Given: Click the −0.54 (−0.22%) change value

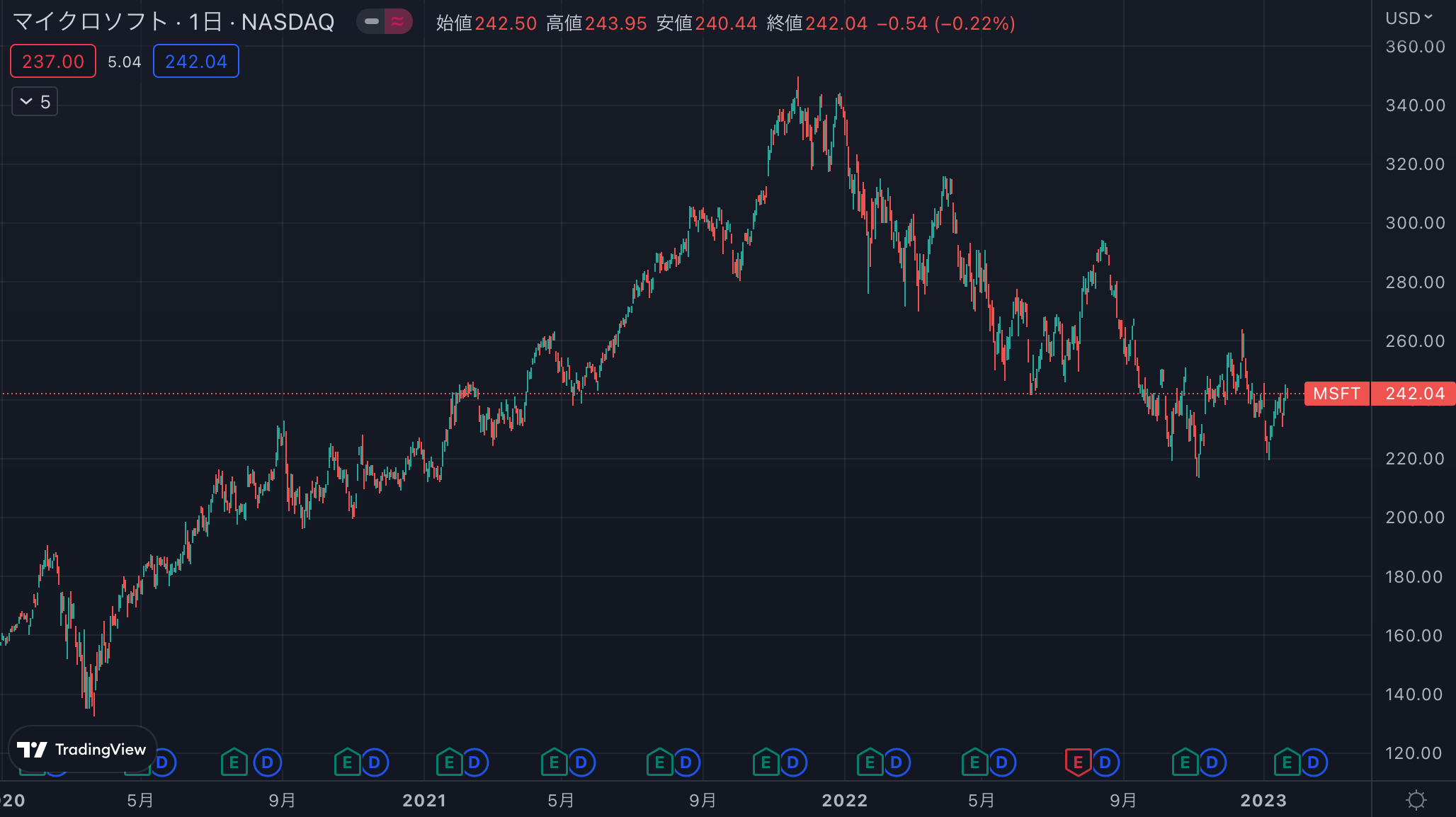Looking at the screenshot, I should pyautogui.click(x=946, y=23).
